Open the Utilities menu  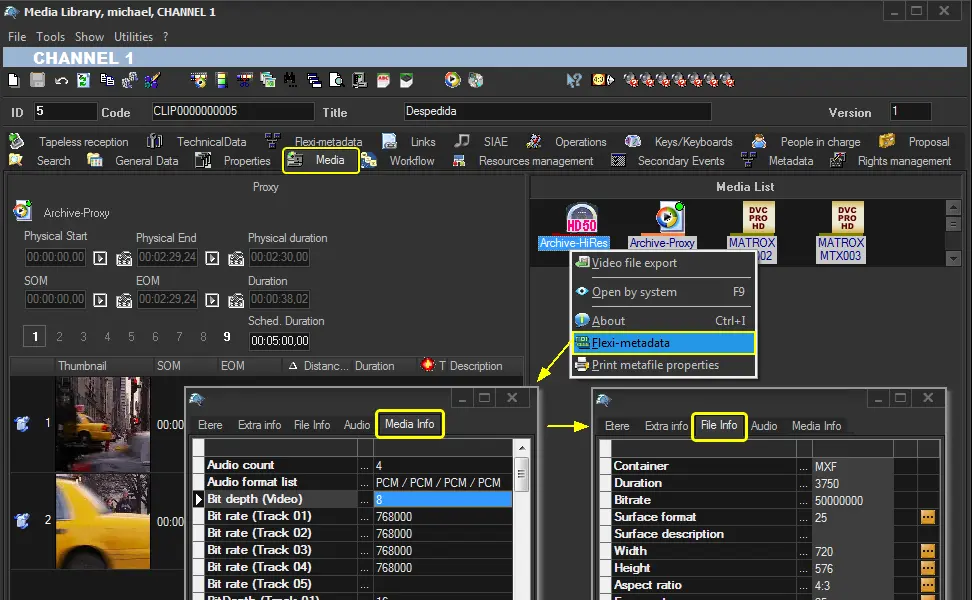click(x=133, y=37)
